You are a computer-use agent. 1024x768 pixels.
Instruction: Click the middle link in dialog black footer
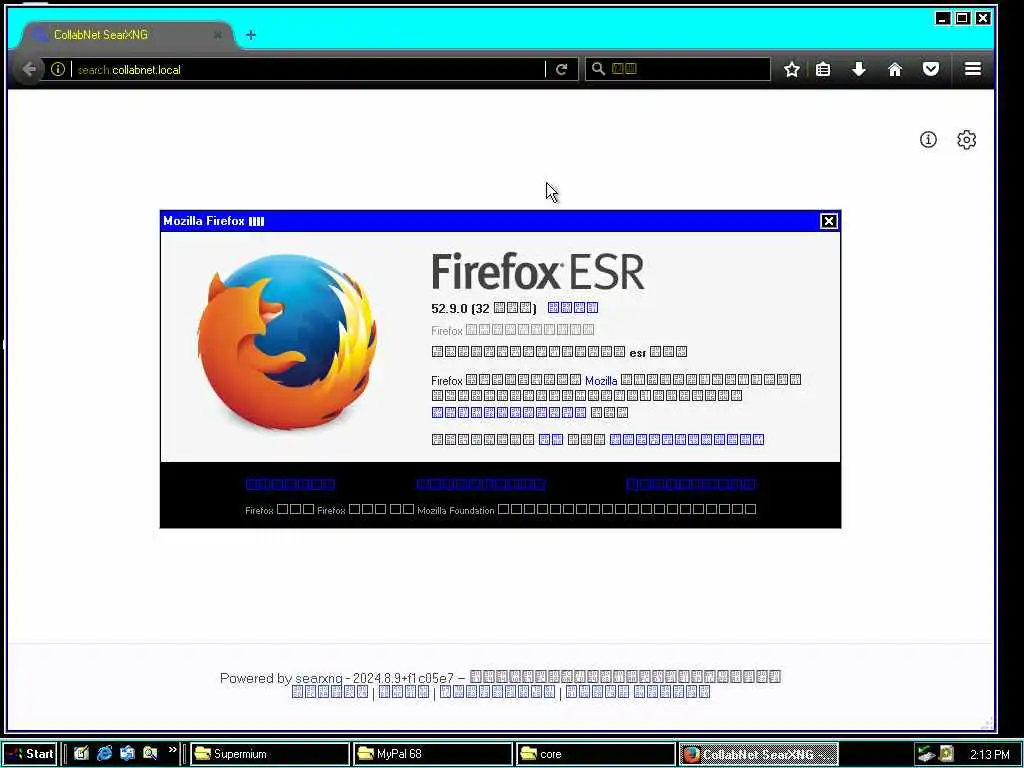pos(481,484)
